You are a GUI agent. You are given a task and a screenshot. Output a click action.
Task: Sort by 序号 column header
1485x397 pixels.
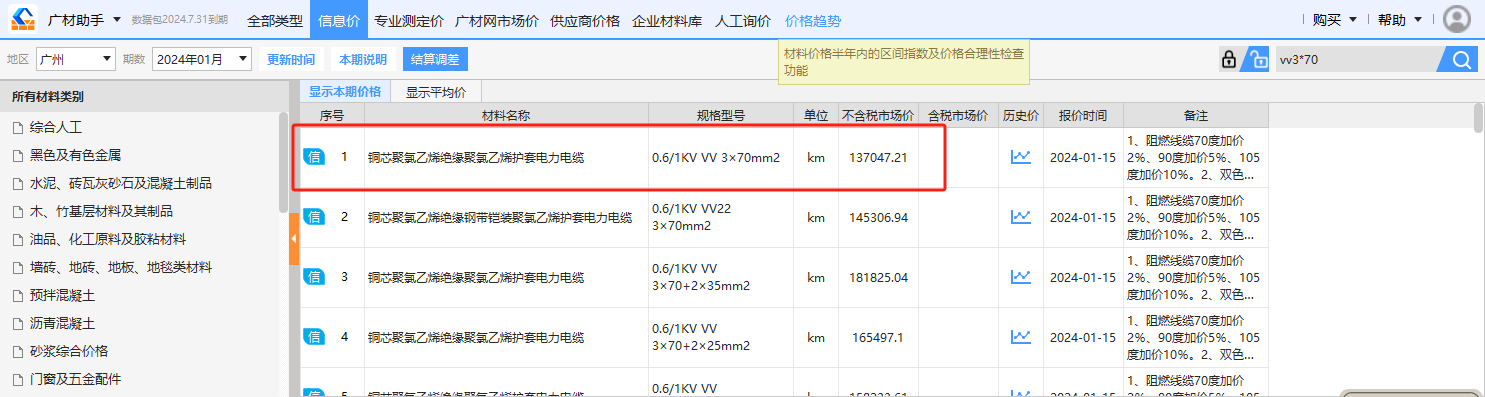(x=332, y=115)
